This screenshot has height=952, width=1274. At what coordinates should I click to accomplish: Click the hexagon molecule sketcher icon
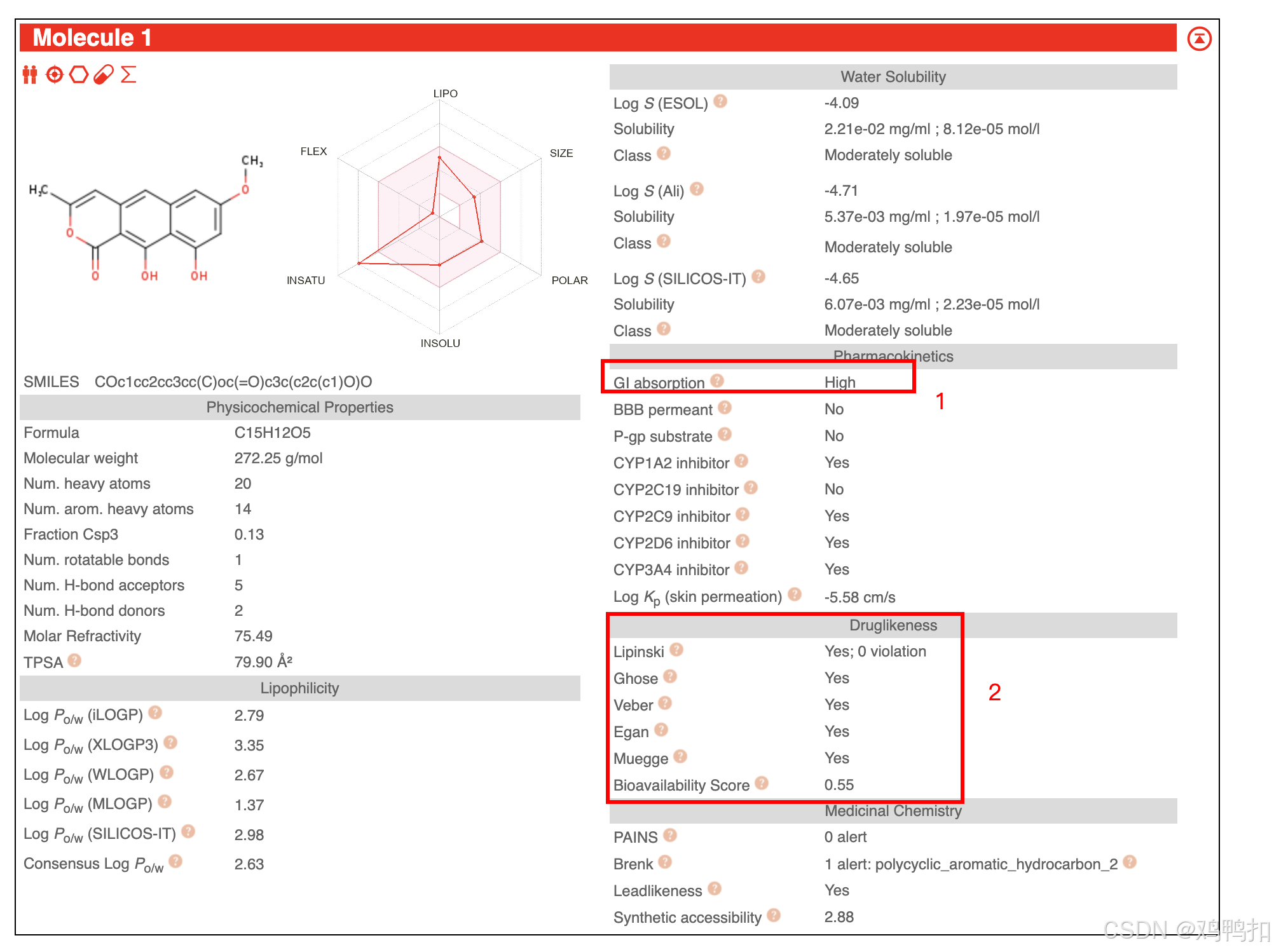click(x=79, y=75)
